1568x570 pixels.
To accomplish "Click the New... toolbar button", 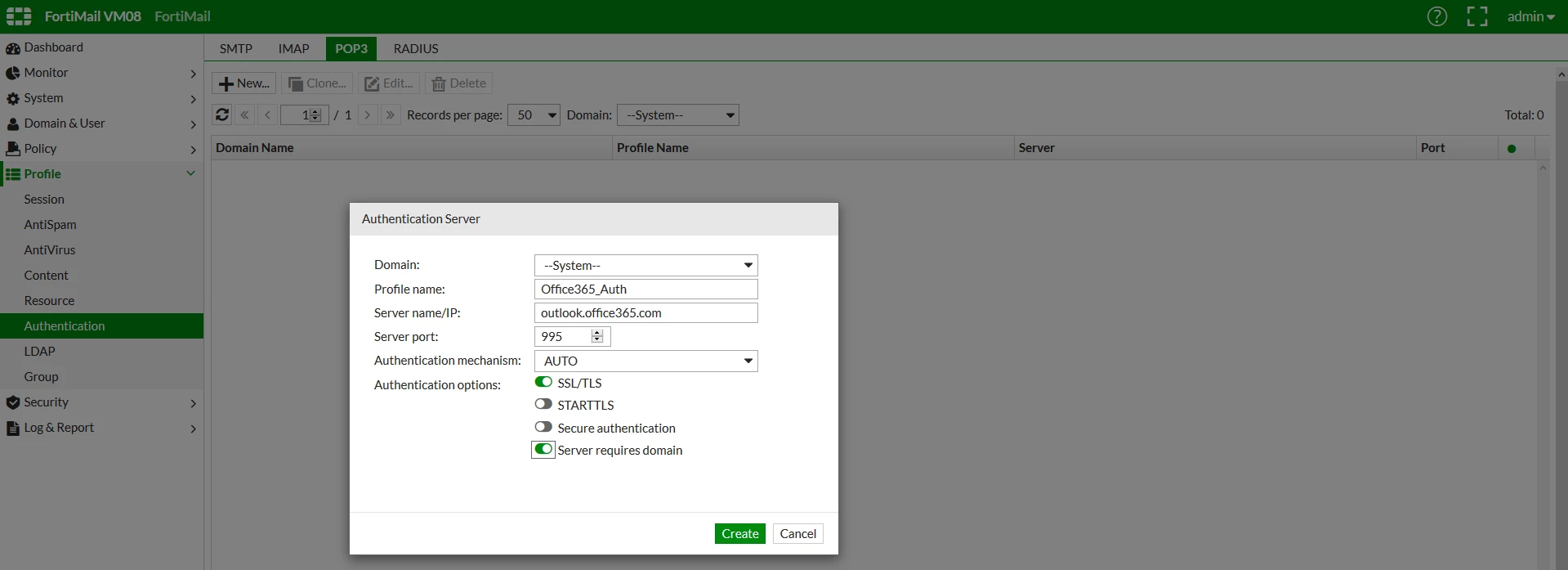I will 243,83.
